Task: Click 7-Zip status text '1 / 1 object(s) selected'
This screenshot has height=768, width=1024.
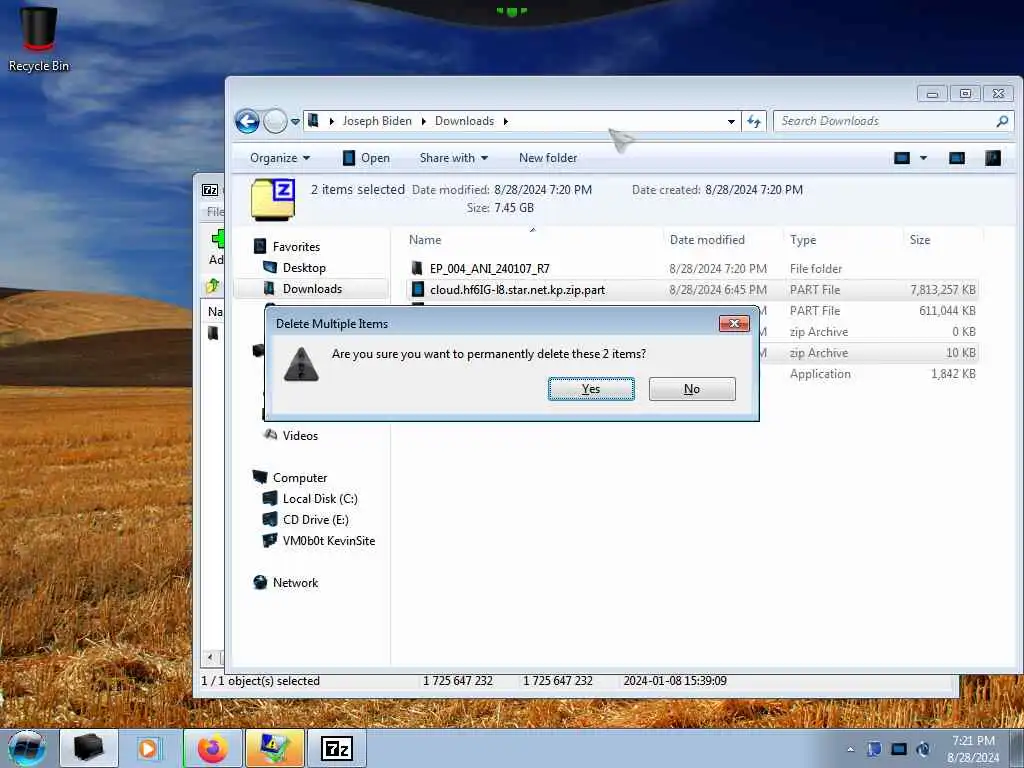Action: [261, 680]
